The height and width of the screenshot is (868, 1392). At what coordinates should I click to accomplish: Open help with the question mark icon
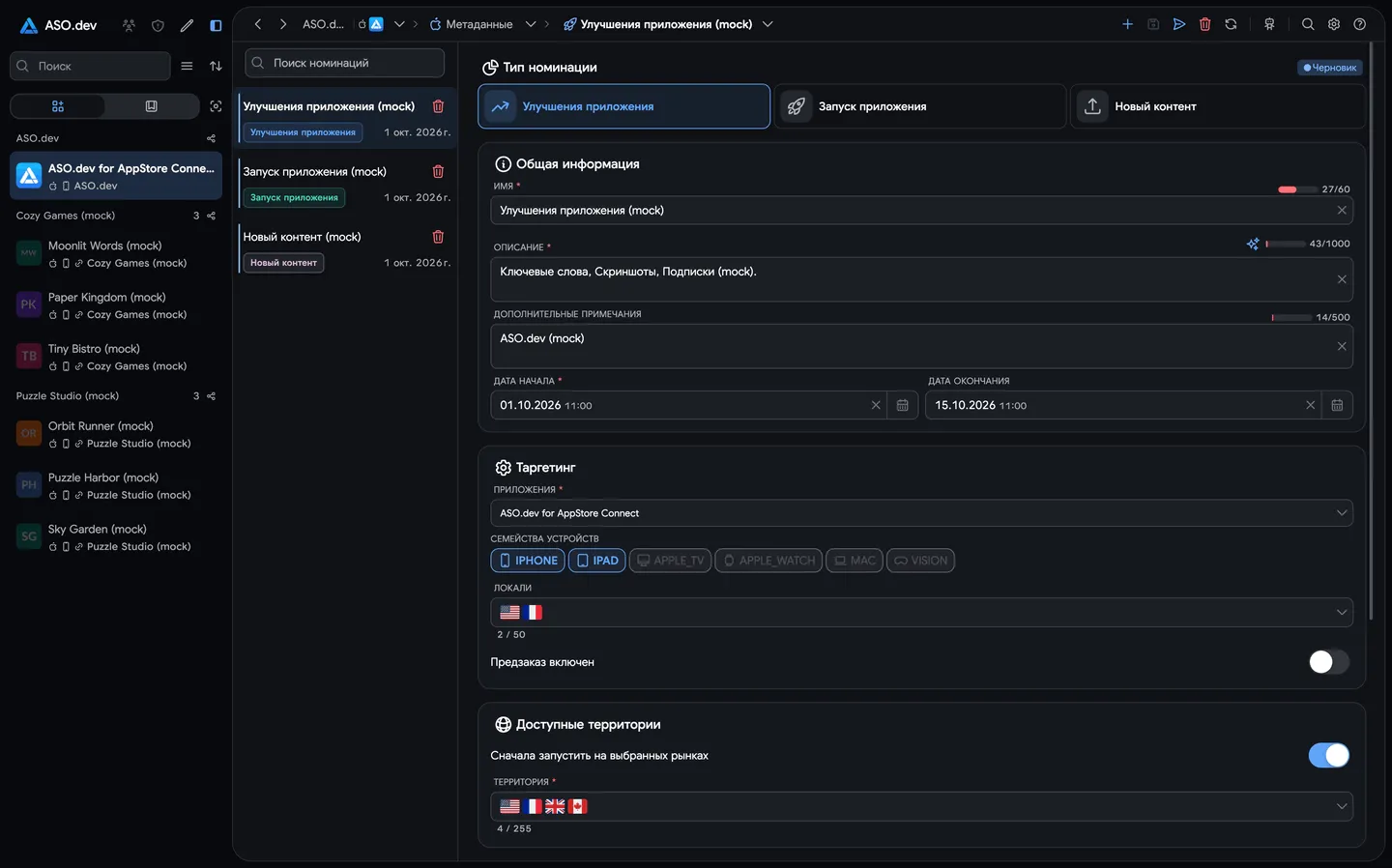1360,24
